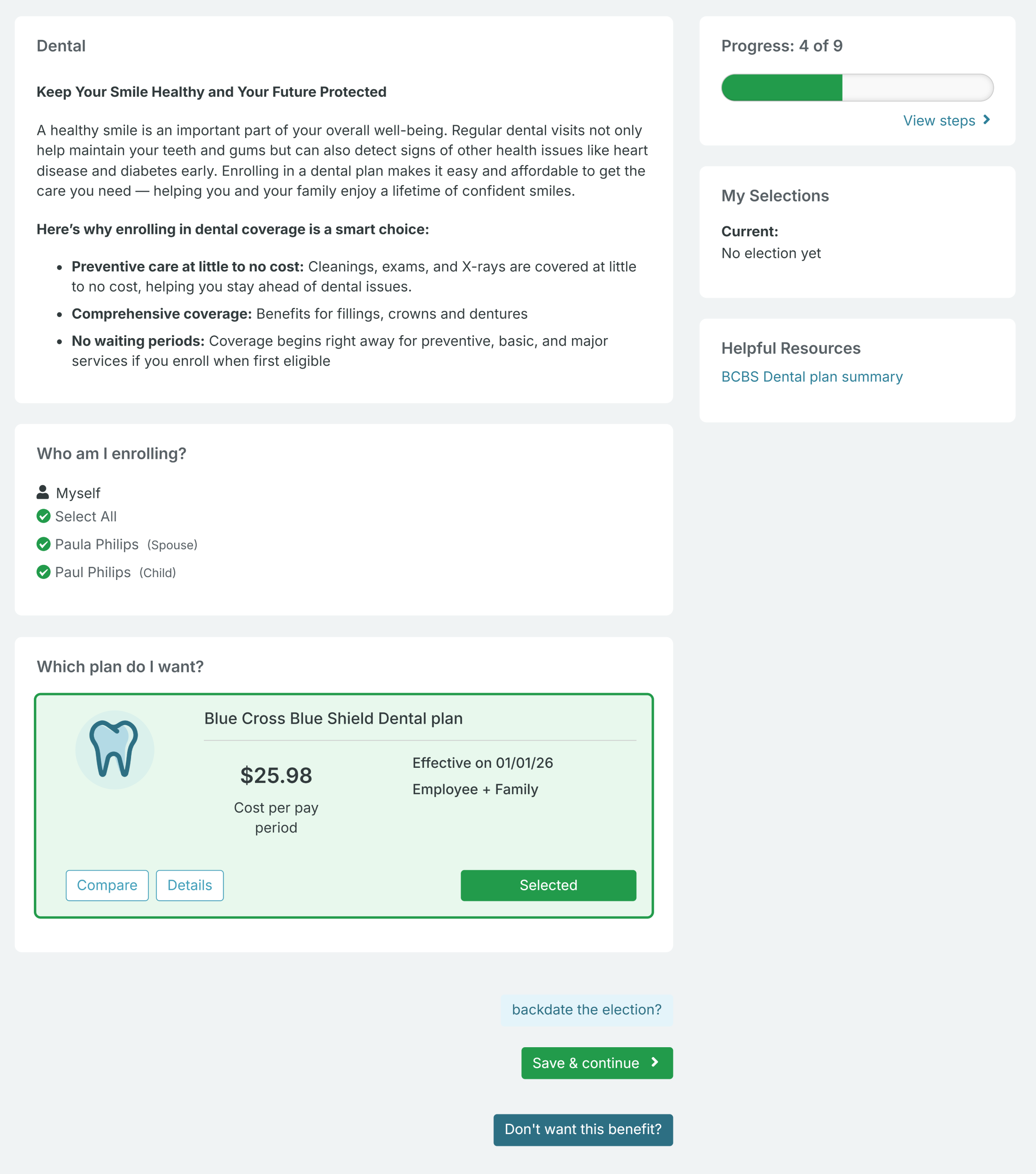Viewport: 1036px width, 1174px height.
Task: Click the Employee + Family coverage label
Action: point(475,789)
